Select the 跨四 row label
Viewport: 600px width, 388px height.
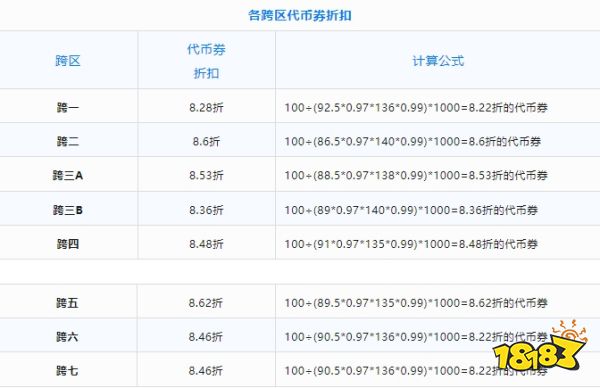[68, 244]
